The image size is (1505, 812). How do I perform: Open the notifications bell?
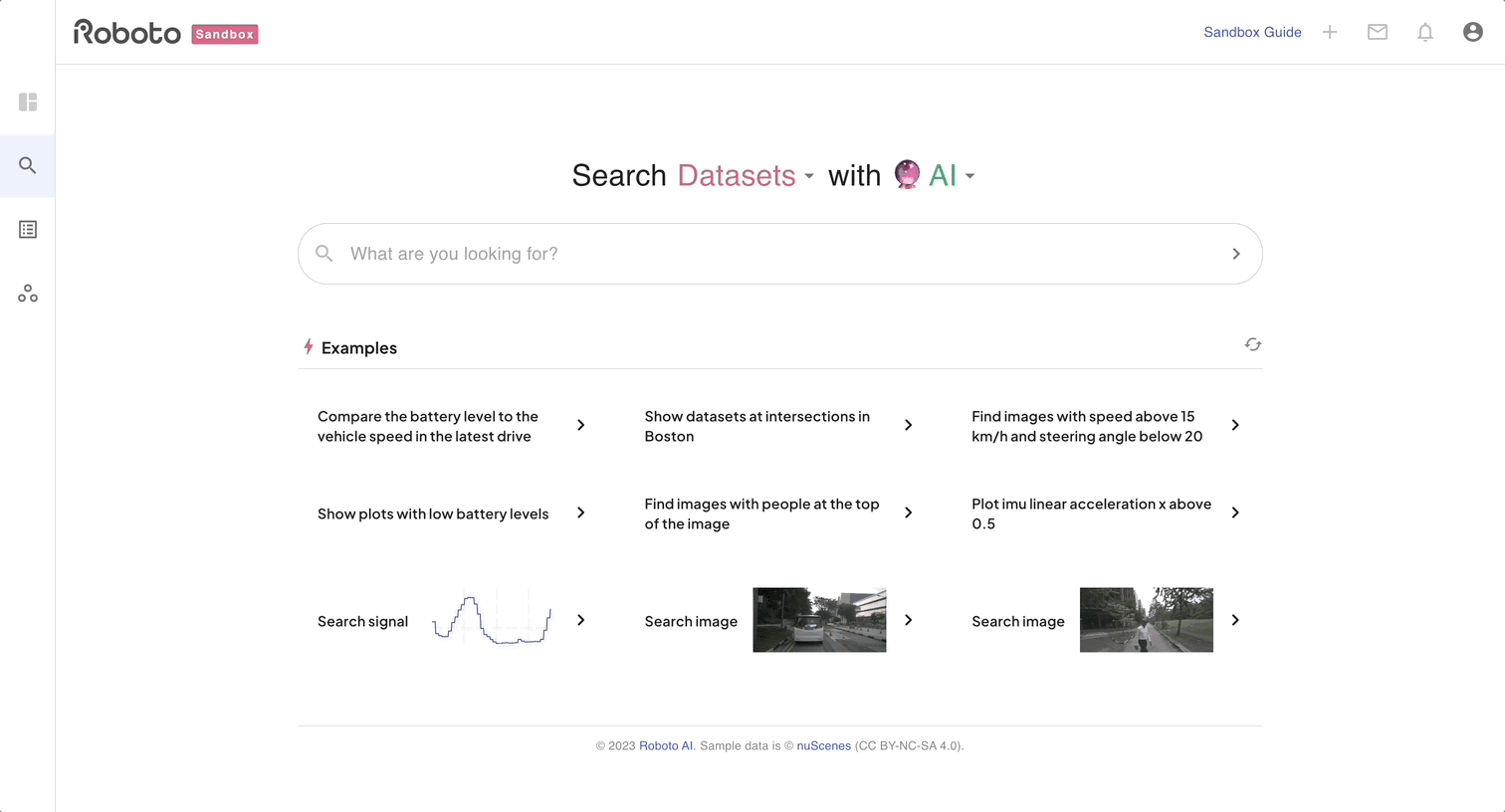coord(1425,33)
